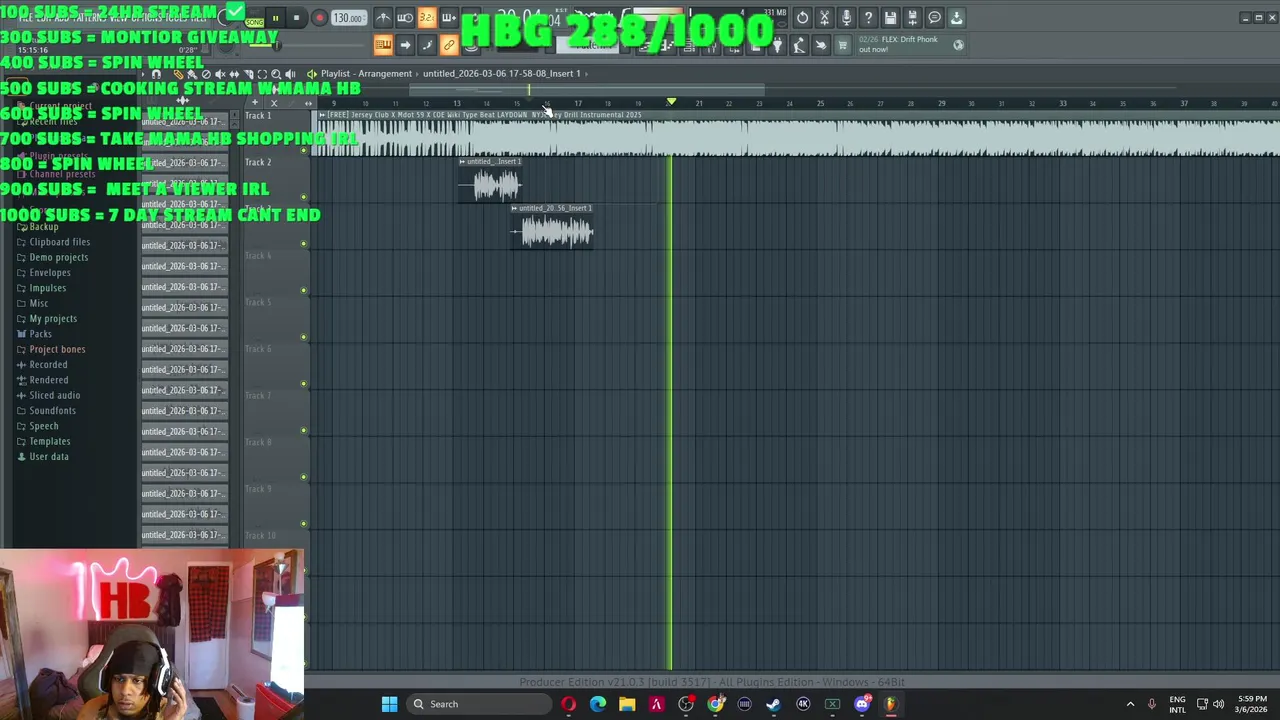Click the globe icon beside the news
The height and width of the screenshot is (720, 1280).
point(958,44)
